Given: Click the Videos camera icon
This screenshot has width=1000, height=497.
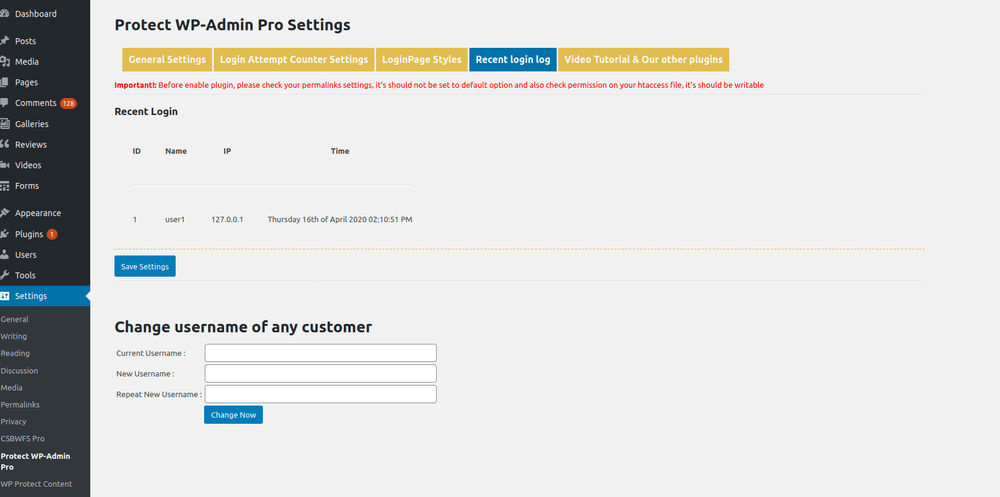Looking at the screenshot, I should 4,165.
